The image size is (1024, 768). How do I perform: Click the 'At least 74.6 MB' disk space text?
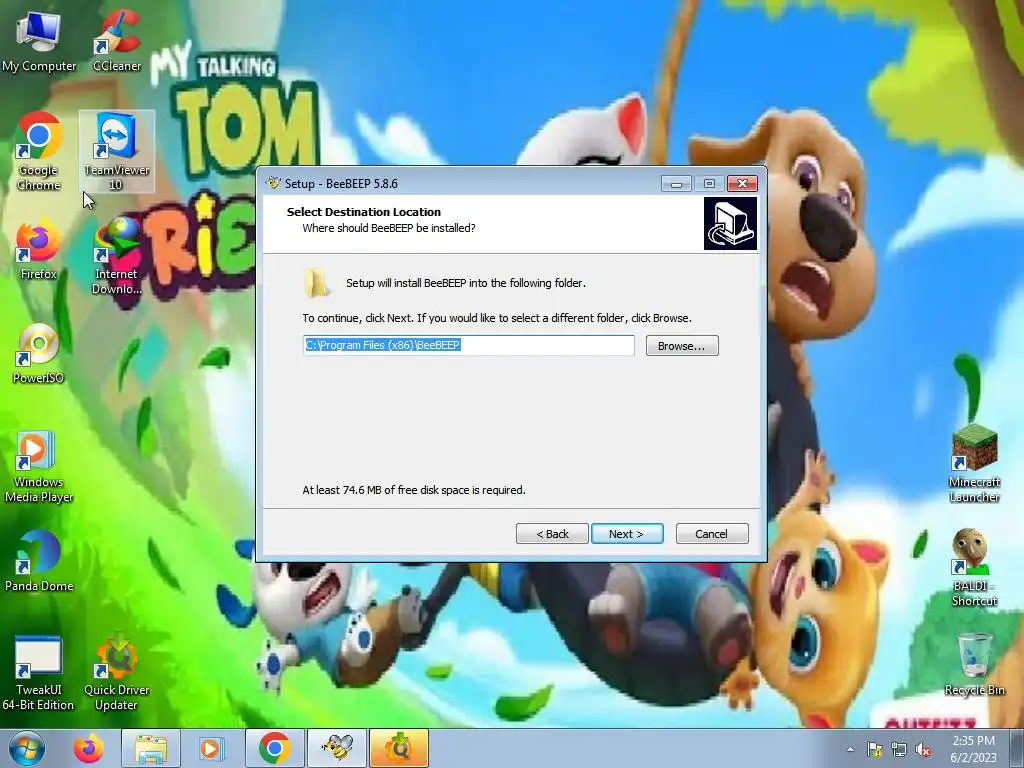pyautogui.click(x=413, y=490)
